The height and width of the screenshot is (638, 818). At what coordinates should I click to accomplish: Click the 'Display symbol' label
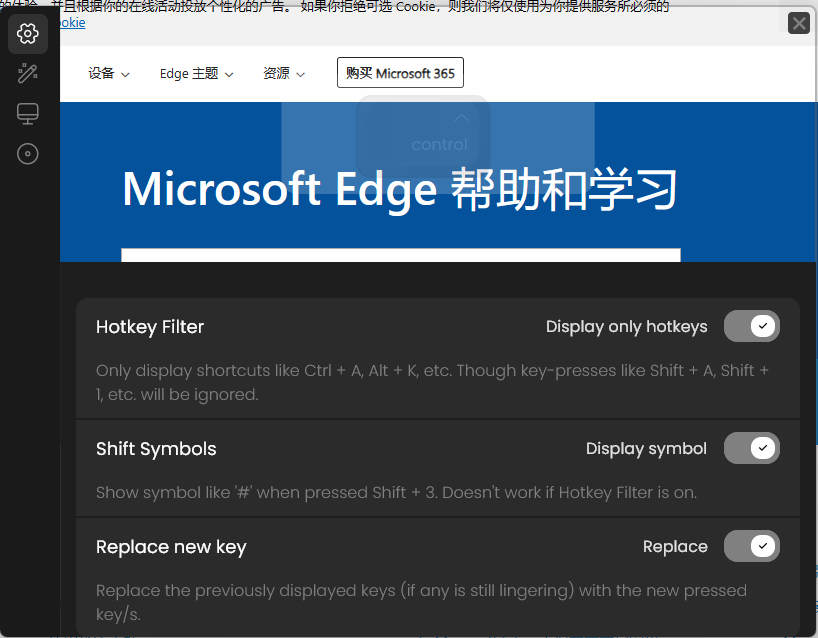coord(646,449)
